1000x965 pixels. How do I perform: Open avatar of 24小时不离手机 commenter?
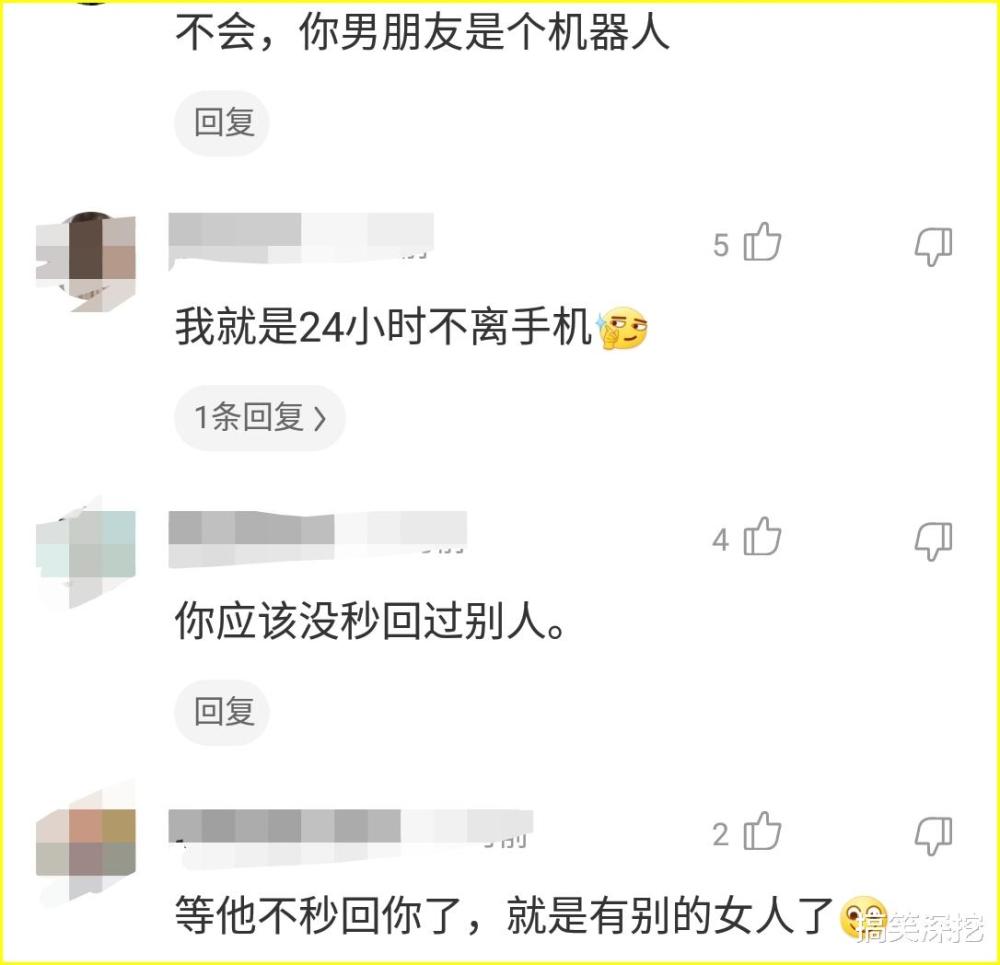click(x=86, y=262)
